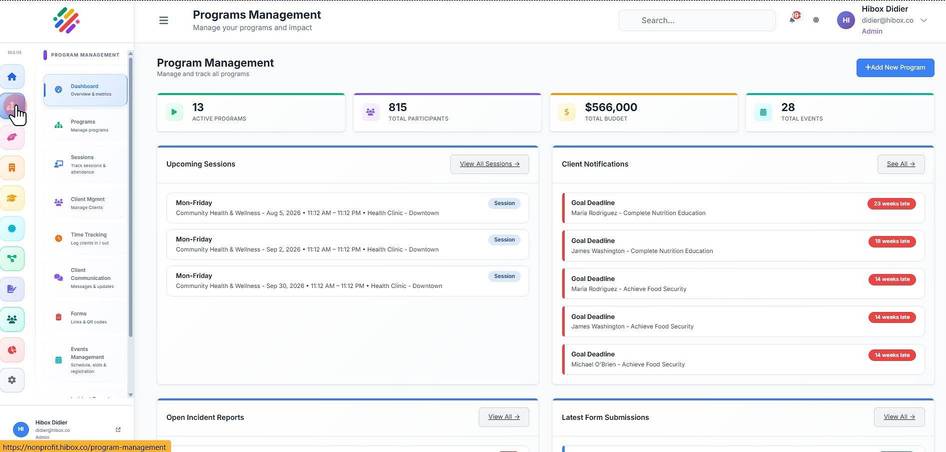
Task: Click the 18 weeks late badge
Action: 892,241
